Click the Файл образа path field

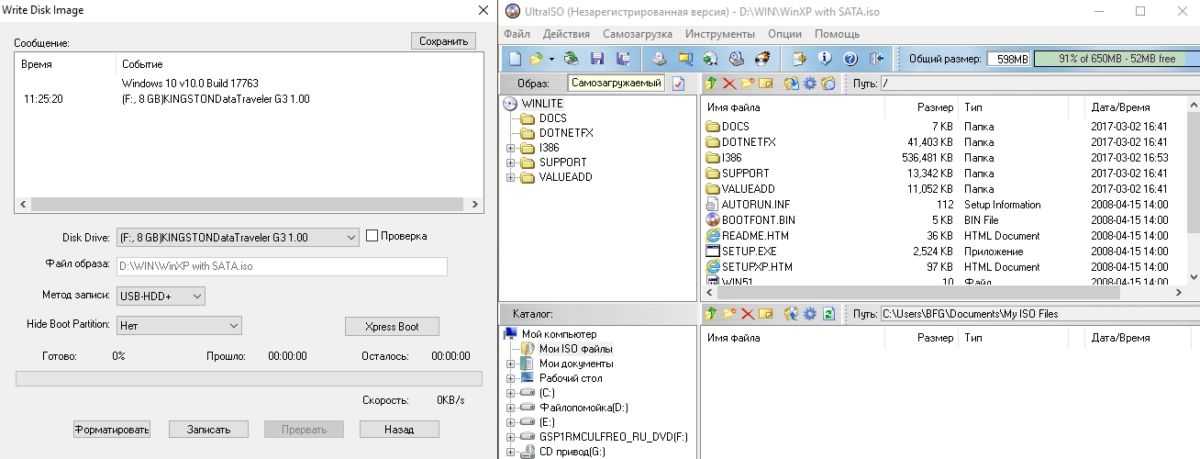(x=281, y=267)
